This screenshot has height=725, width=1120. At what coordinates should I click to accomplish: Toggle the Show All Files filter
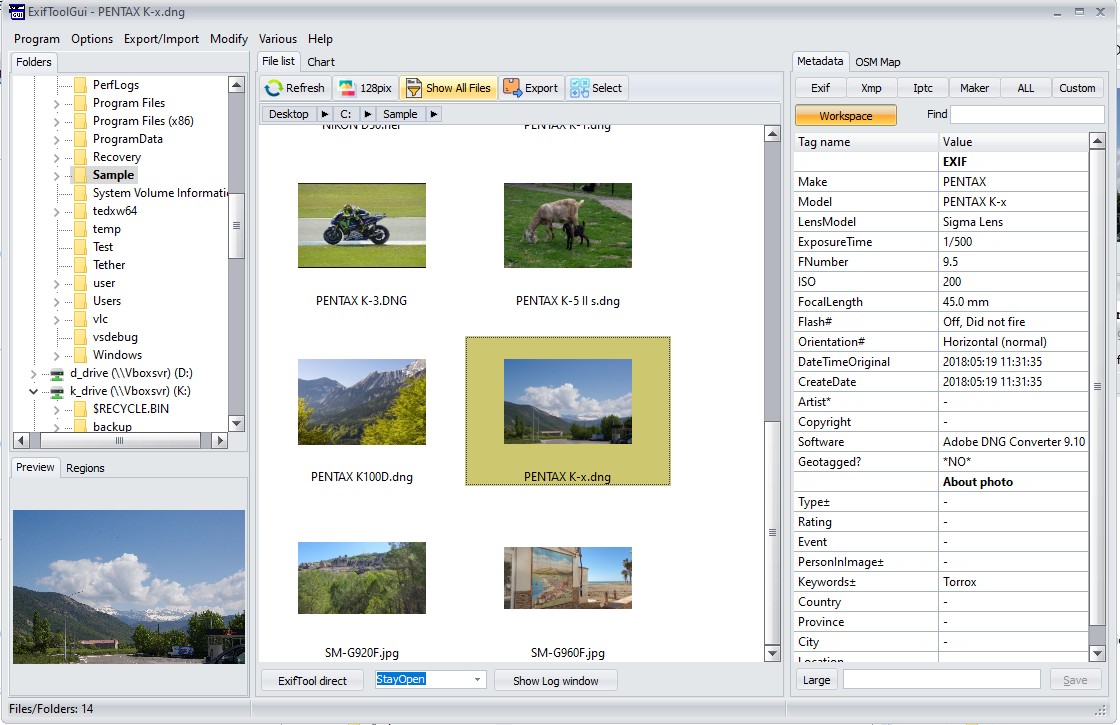[x=449, y=88]
